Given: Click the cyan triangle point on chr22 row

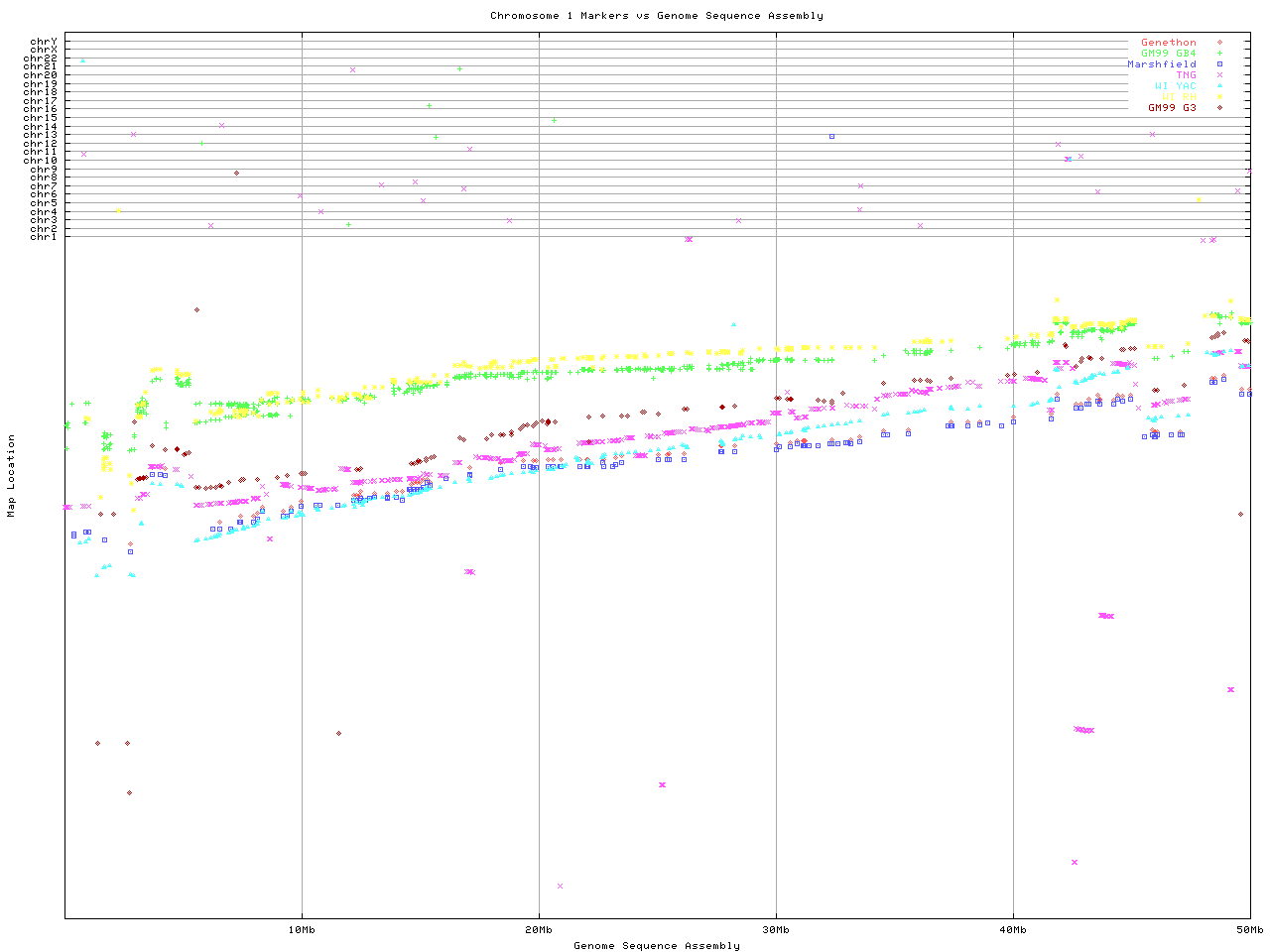Looking at the screenshot, I should (82, 60).
